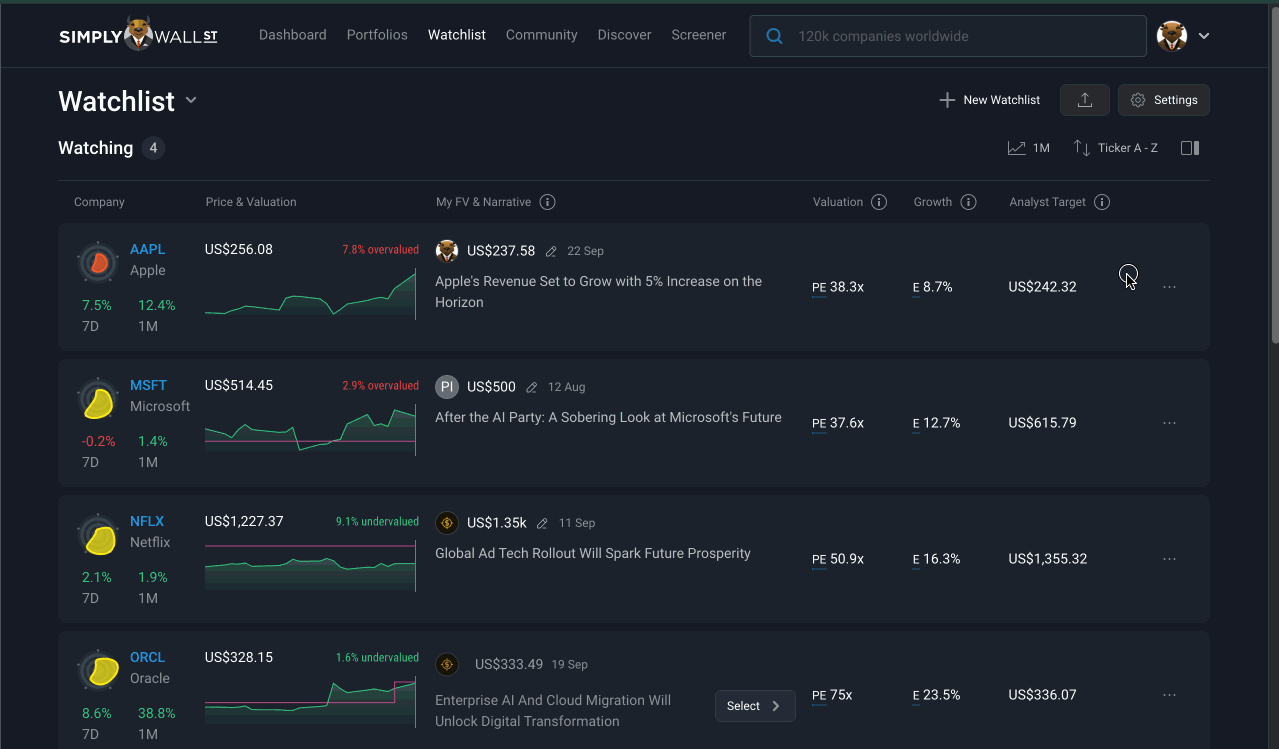Image resolution: width=1279 pixels, height=749 pixels.
Task: Open Global Ad Tech Rollout narrative
Action: point(593,553)
